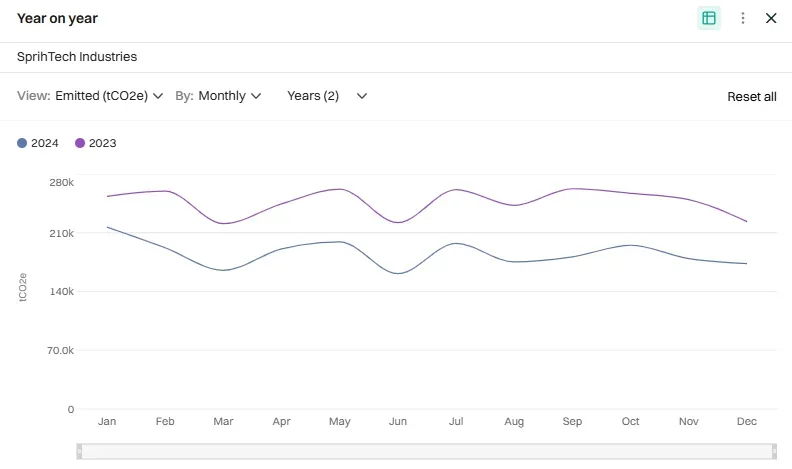
Task: Open the Emitted (tCO2e) view dropdown
Action: [108, 96]
